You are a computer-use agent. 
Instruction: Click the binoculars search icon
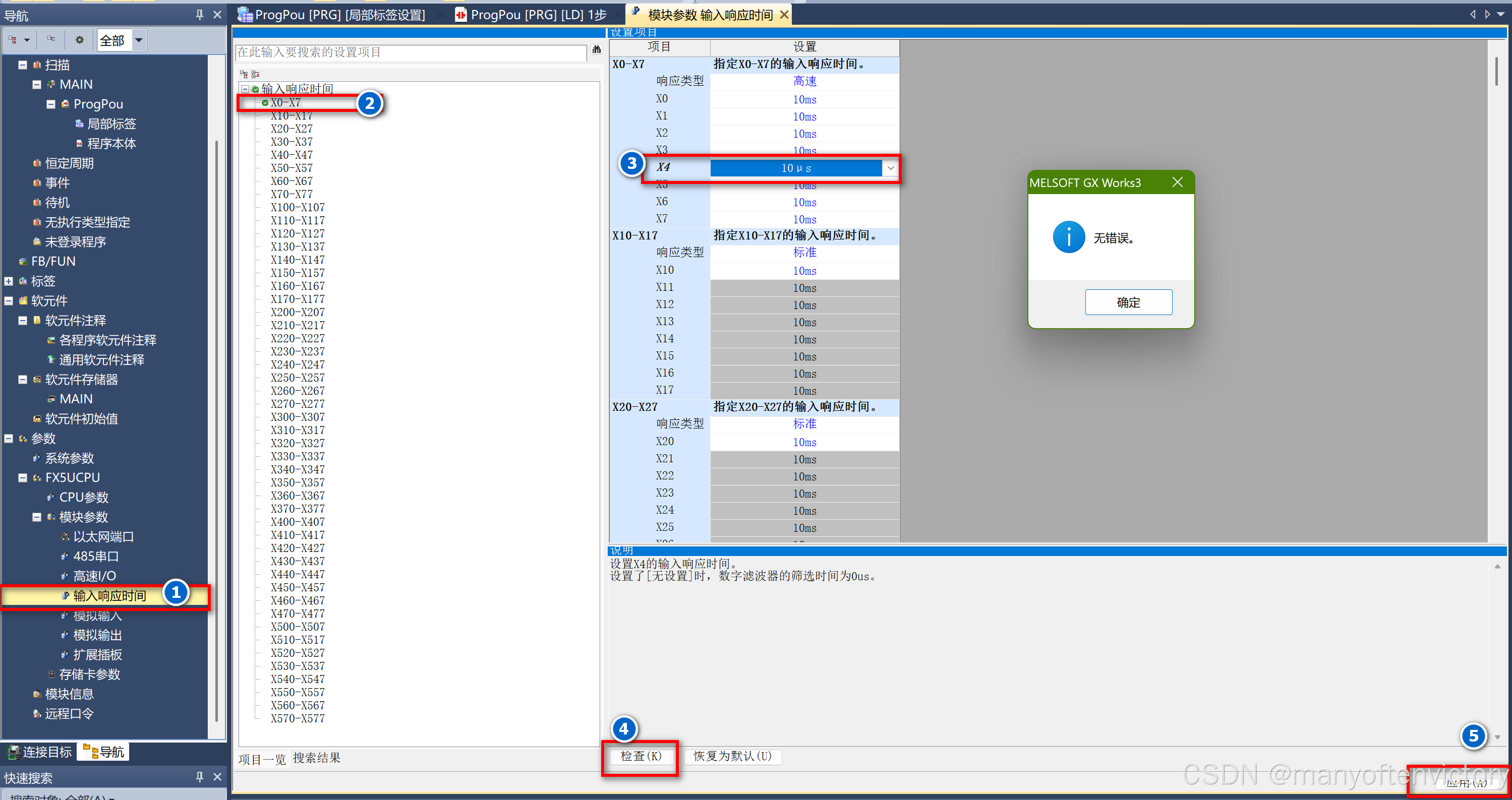(597, 50)
